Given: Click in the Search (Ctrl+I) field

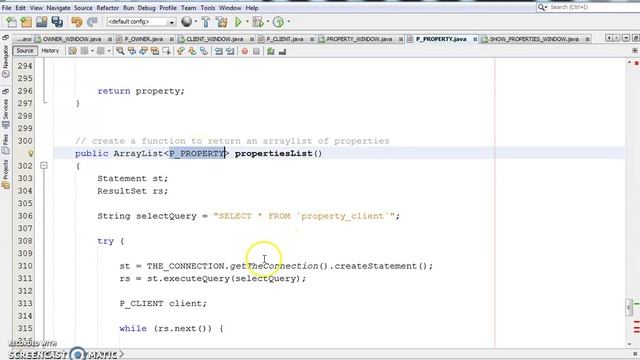Looking at the screenshot, I should pos(594,7).
